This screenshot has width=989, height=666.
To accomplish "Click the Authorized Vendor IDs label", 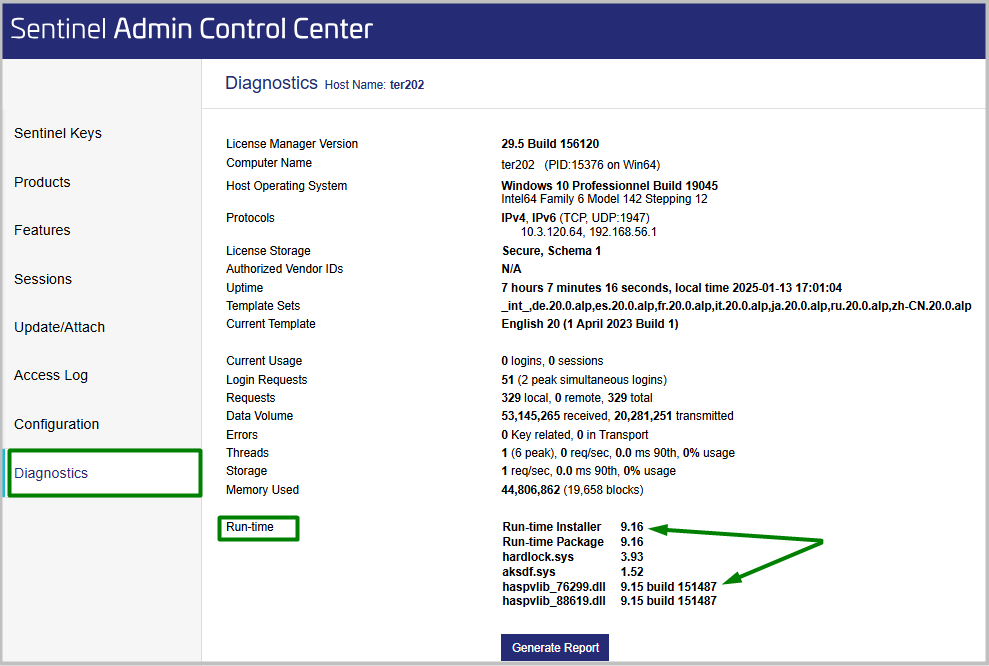I will [285, 269].
